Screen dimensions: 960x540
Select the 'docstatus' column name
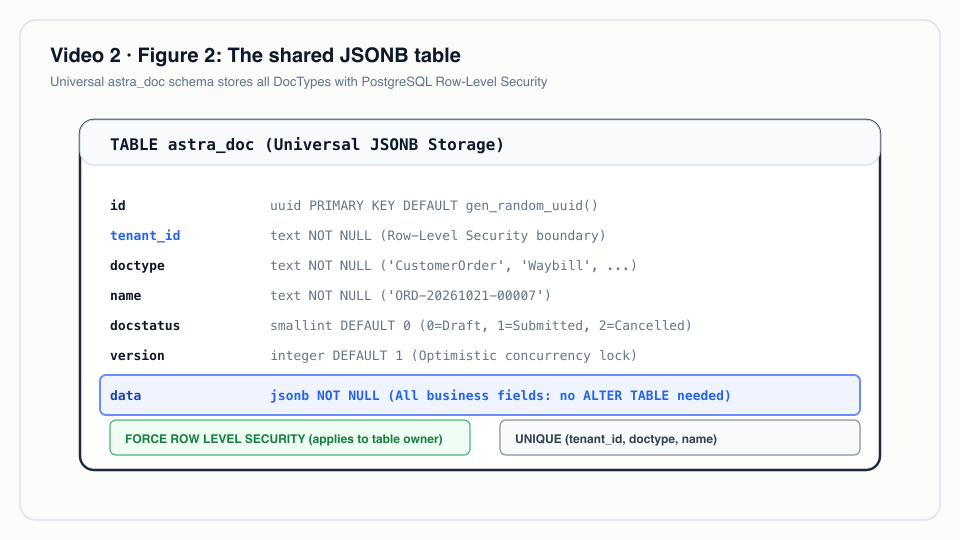[x=145, y=325]
